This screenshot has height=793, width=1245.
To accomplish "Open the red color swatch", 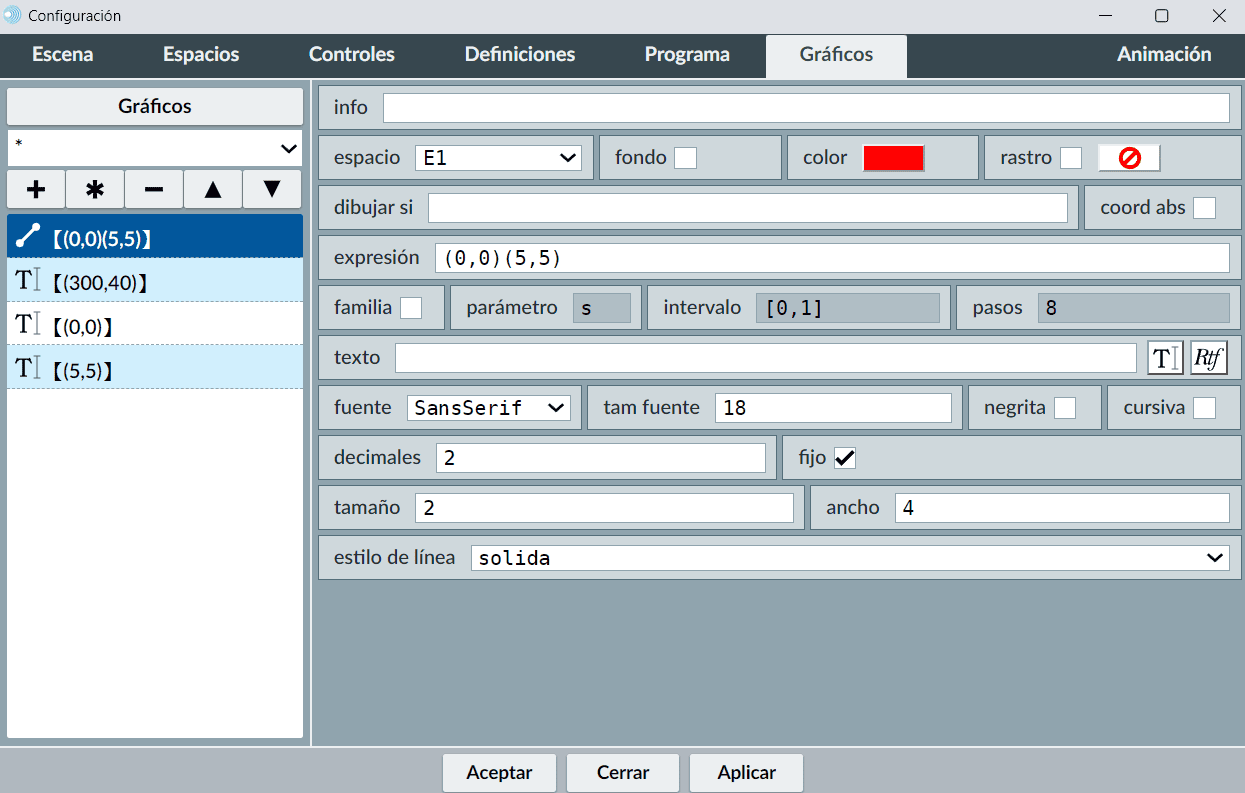I will (x=893, y=158).
